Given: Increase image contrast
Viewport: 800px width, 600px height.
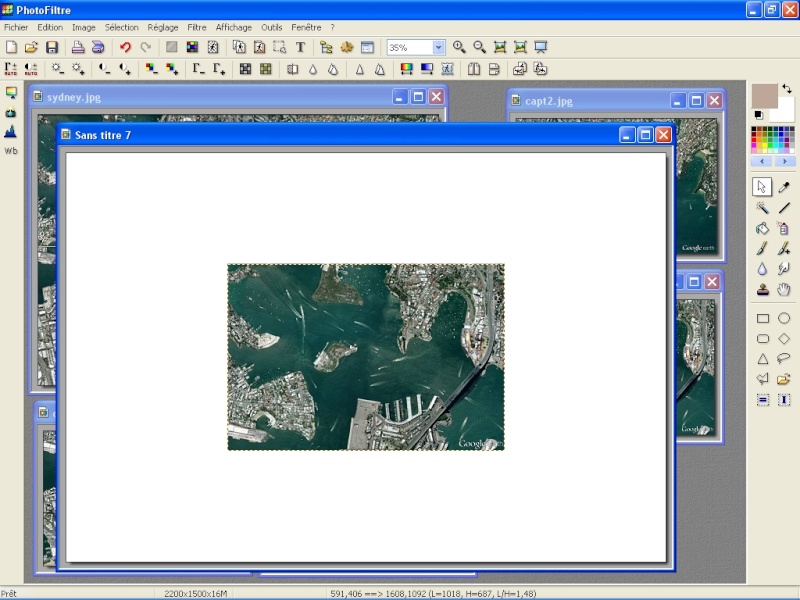Looking at the screenshot, I should pyautogui.click(x=125, y=69).
